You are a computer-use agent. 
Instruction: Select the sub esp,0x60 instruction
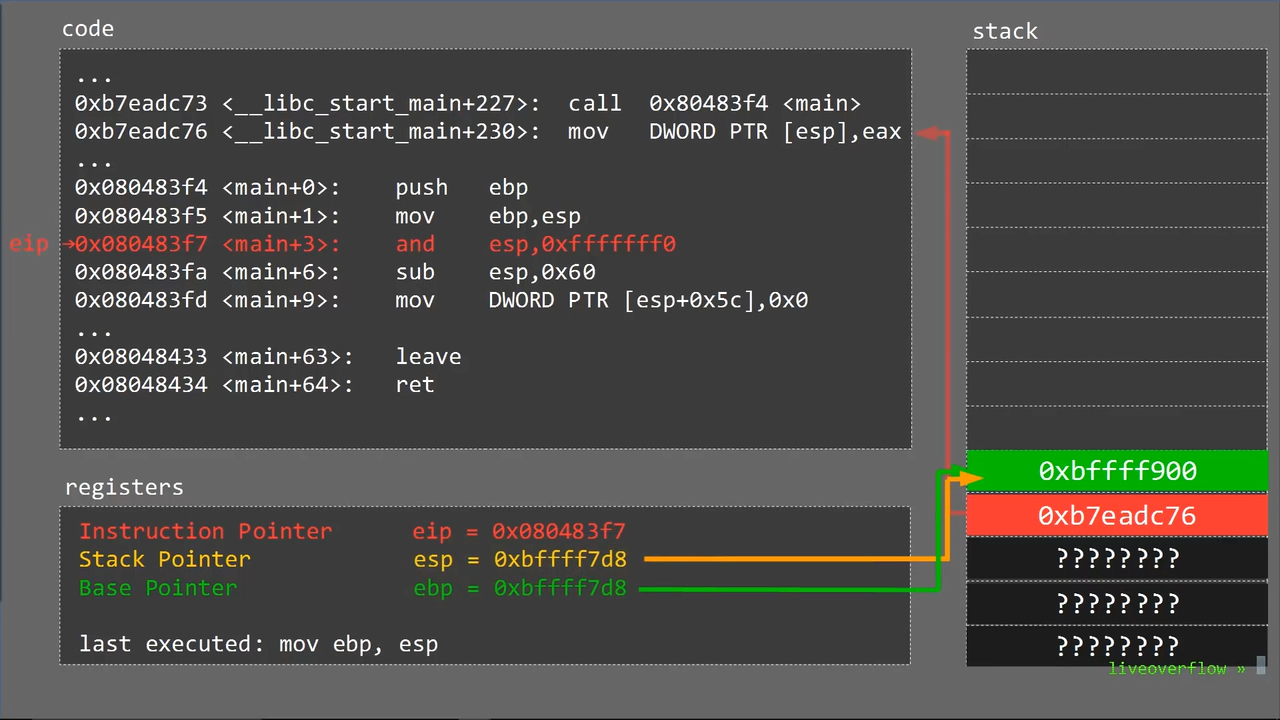click(x=335, y=272)
